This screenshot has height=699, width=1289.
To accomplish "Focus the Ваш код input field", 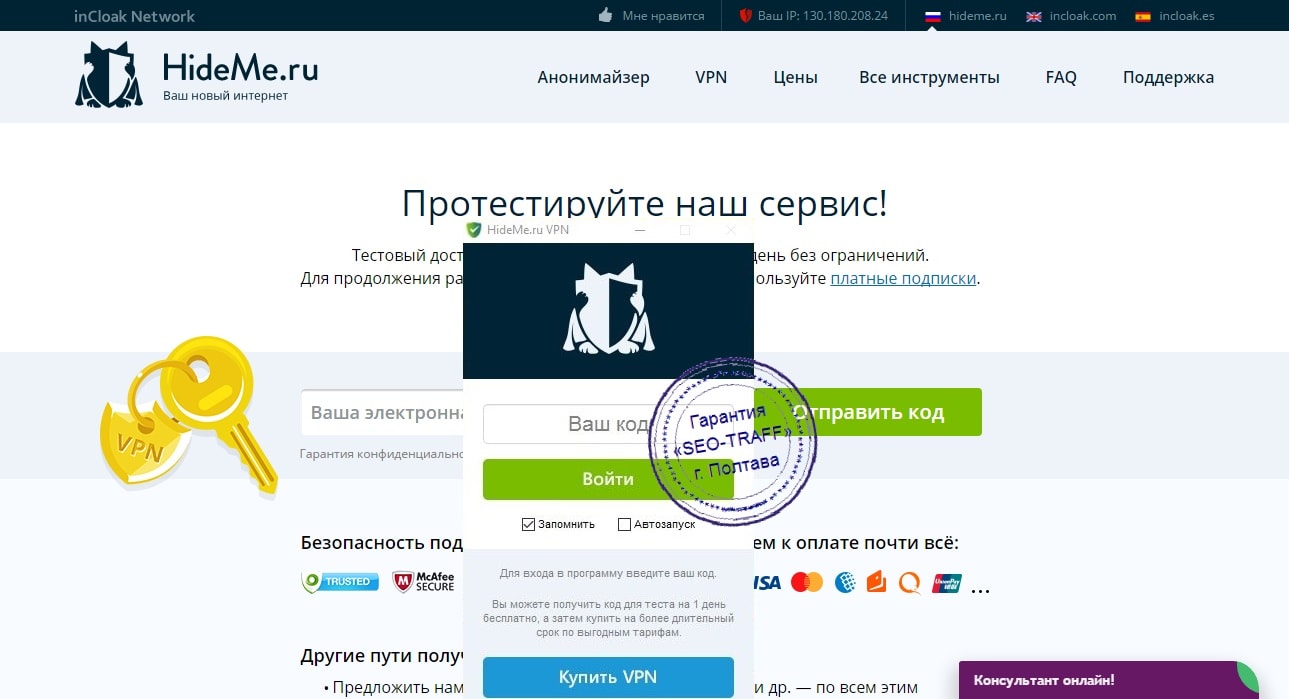I will point(608,424).
